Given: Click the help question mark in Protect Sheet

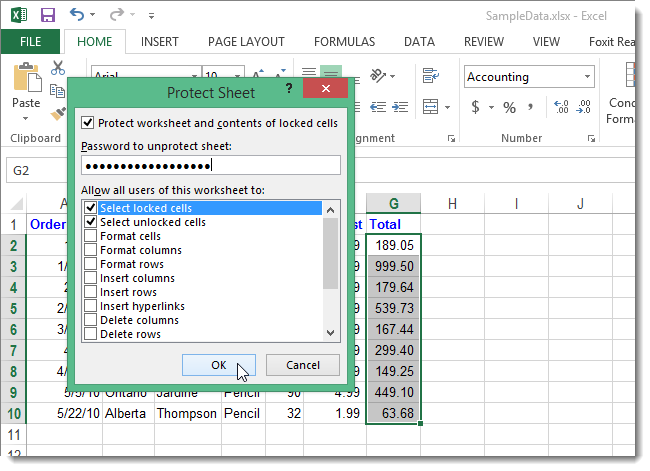Looking at the screenshot, I should click(289, 88).
